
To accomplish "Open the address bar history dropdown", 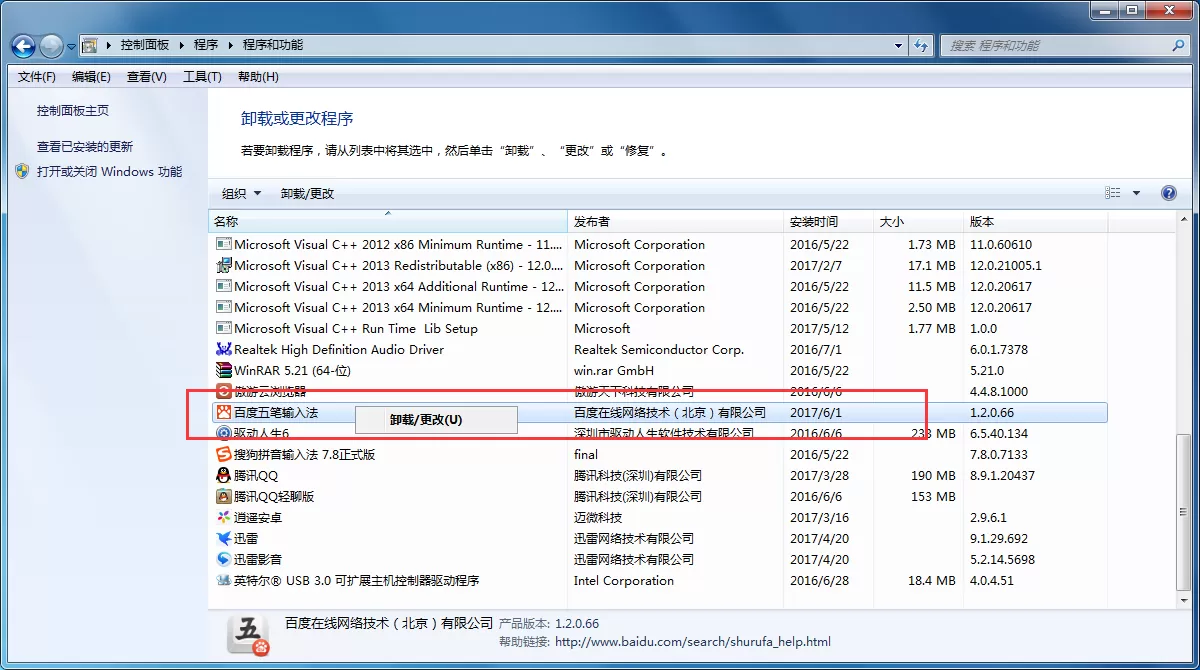I will (x=897, y=45).
